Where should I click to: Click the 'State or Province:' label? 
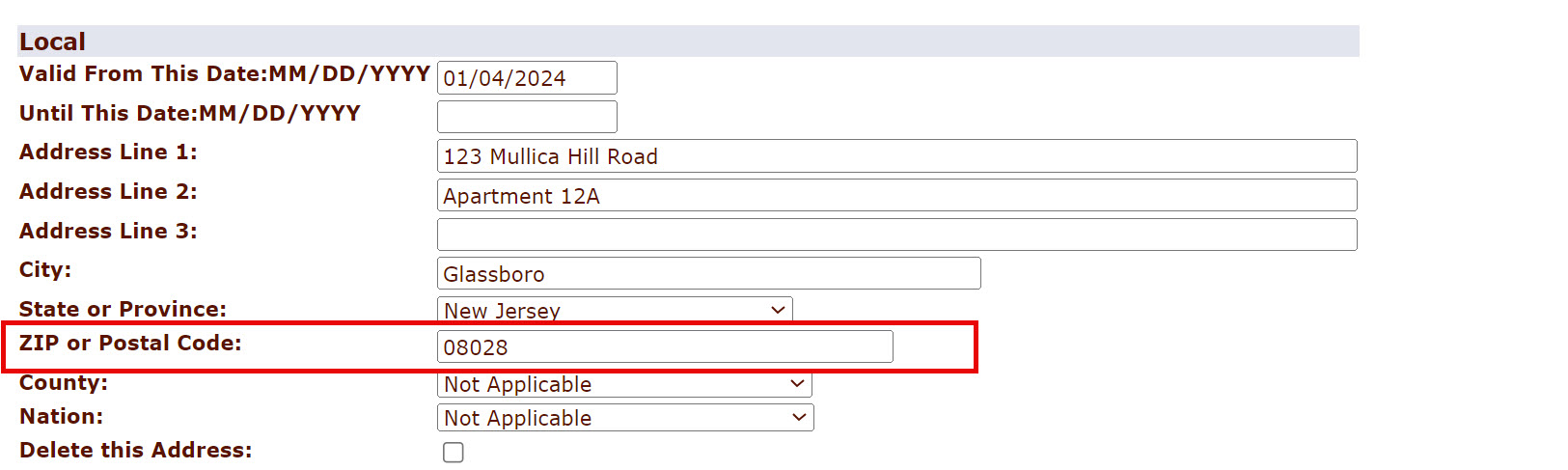click(123, 310)
